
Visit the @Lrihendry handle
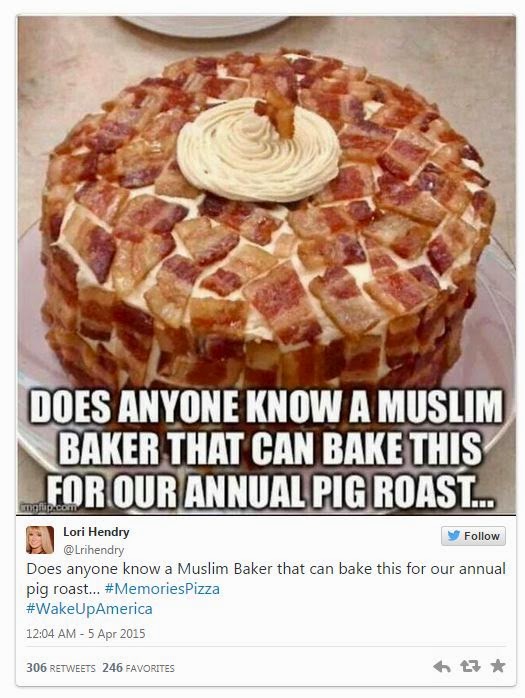pyautogui.click(x=94, y=550)
